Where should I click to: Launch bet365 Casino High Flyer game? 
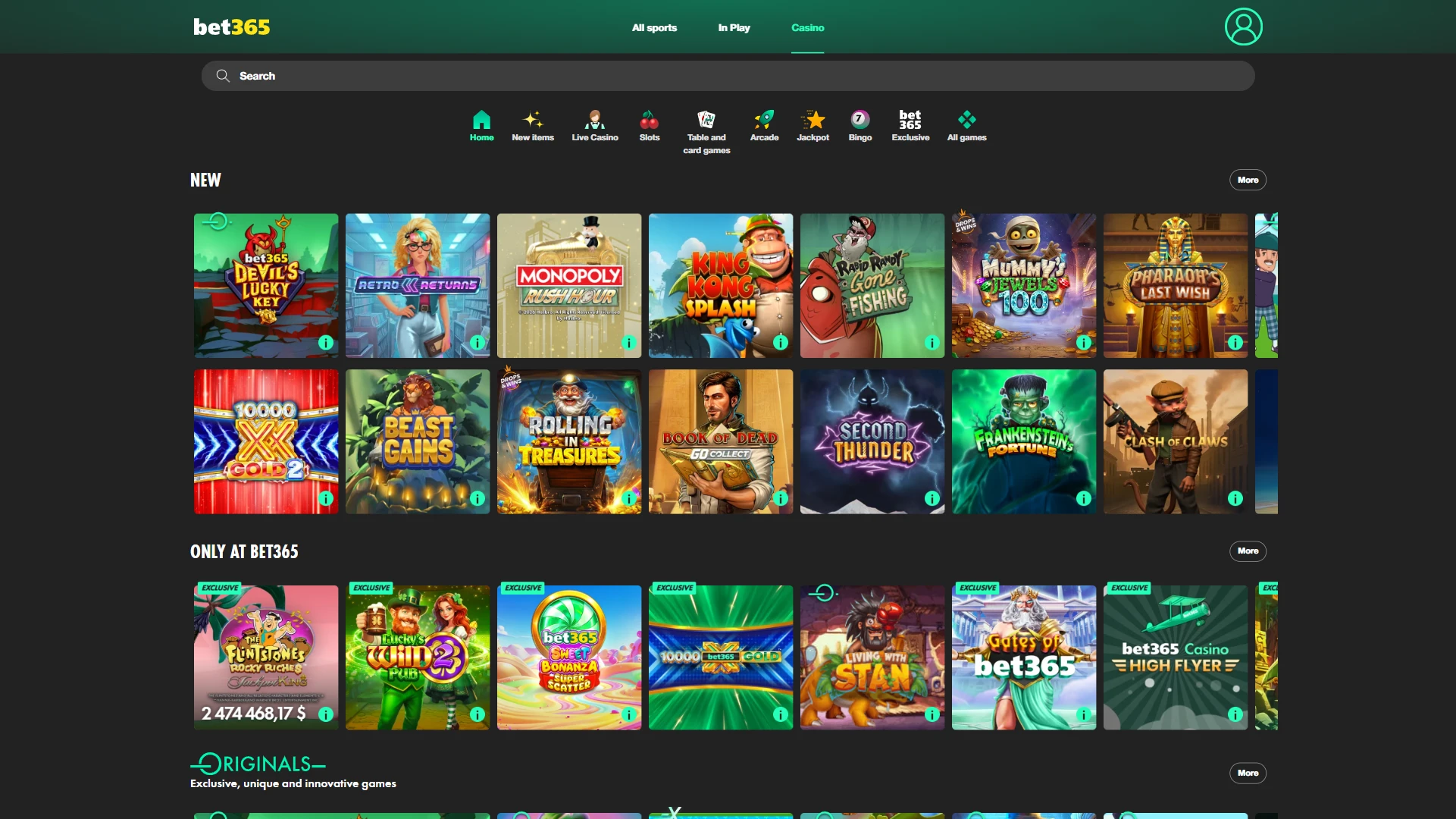tap(1176, 657)
